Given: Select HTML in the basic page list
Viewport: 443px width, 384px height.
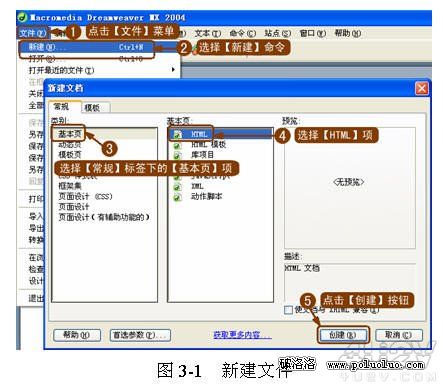Looking at the screenshot, I should point(199,134).
